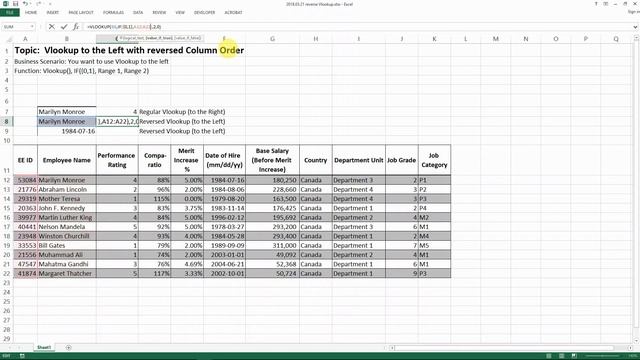Image resolution: width=640 pixels, height=360 pixels.
Task: Switch to Normal view in status bar
Action: pyautogui.click(x=549, y=356)
